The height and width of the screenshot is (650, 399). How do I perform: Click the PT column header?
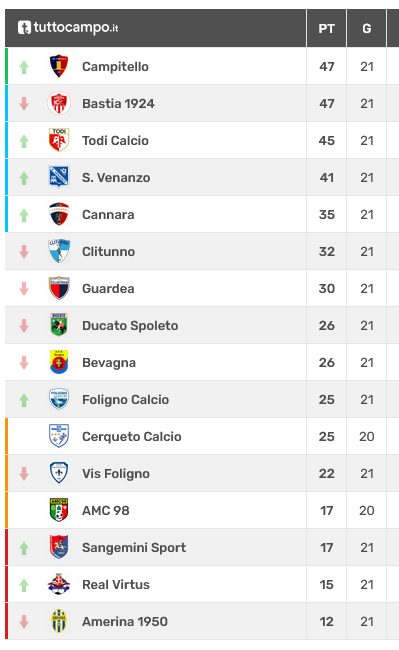tap(326, 28)
